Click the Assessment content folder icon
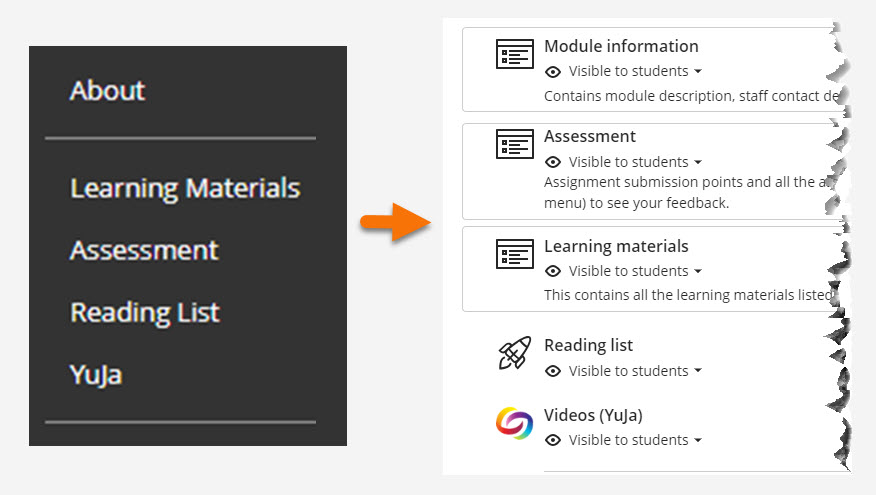This screenshot has width=876, height=495. tap(515, 145)
